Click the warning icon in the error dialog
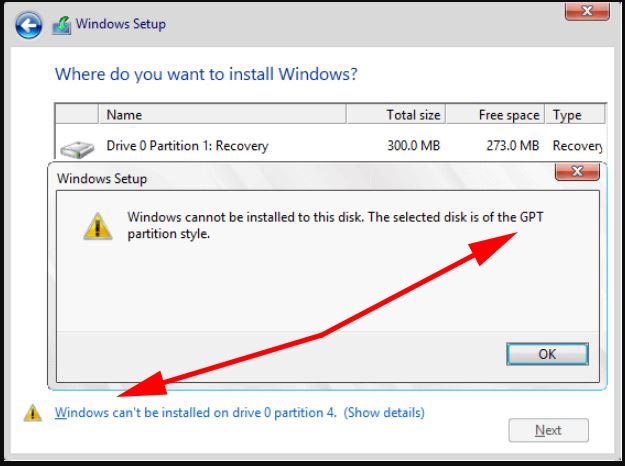Screen dimensions: 625x466 pyautogui.click(x=97, y=226)
